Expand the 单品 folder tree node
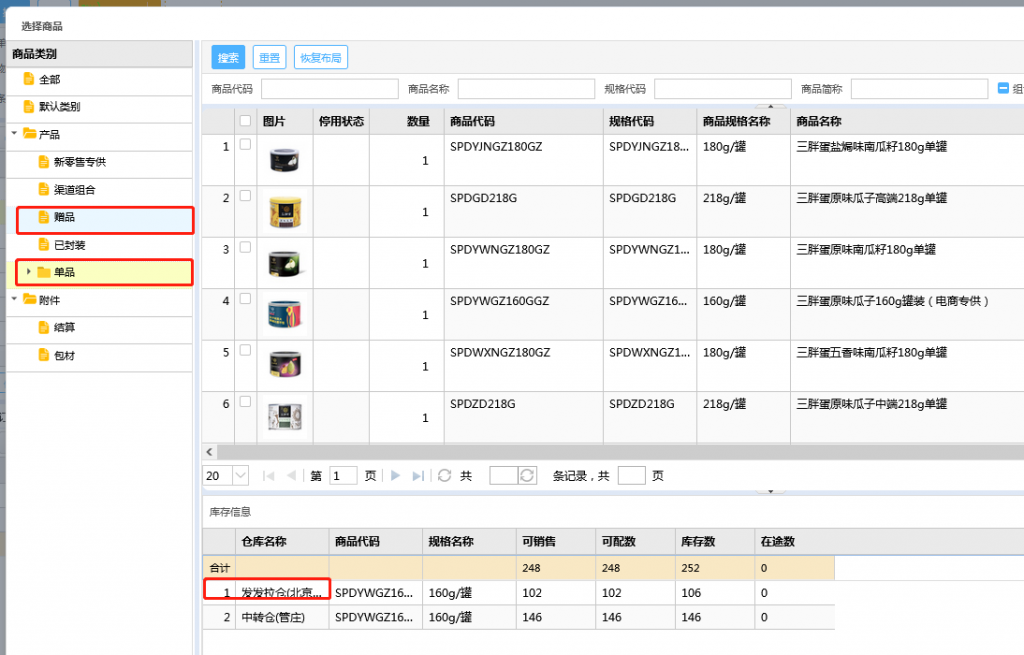1024x655 pixels. 29,272
